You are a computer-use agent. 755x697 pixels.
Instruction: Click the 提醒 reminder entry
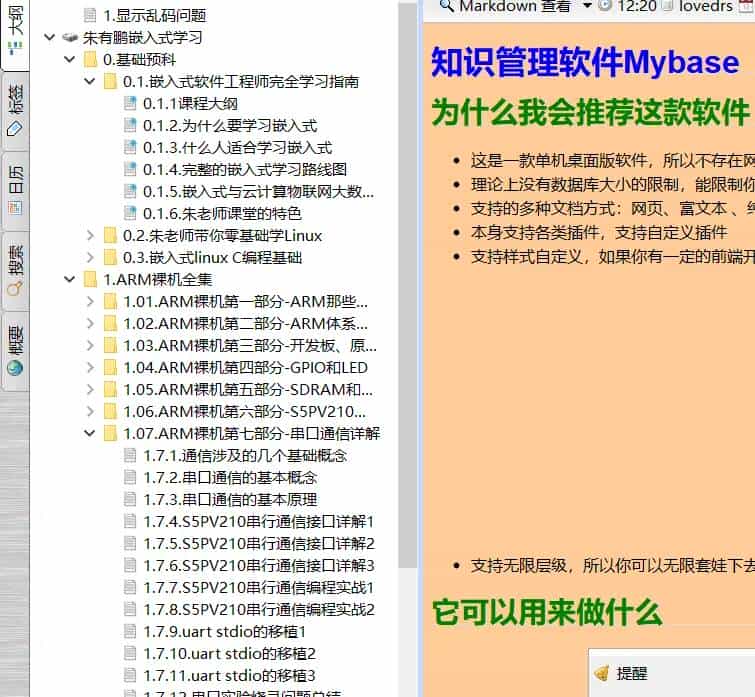click(x=632, y=673)
